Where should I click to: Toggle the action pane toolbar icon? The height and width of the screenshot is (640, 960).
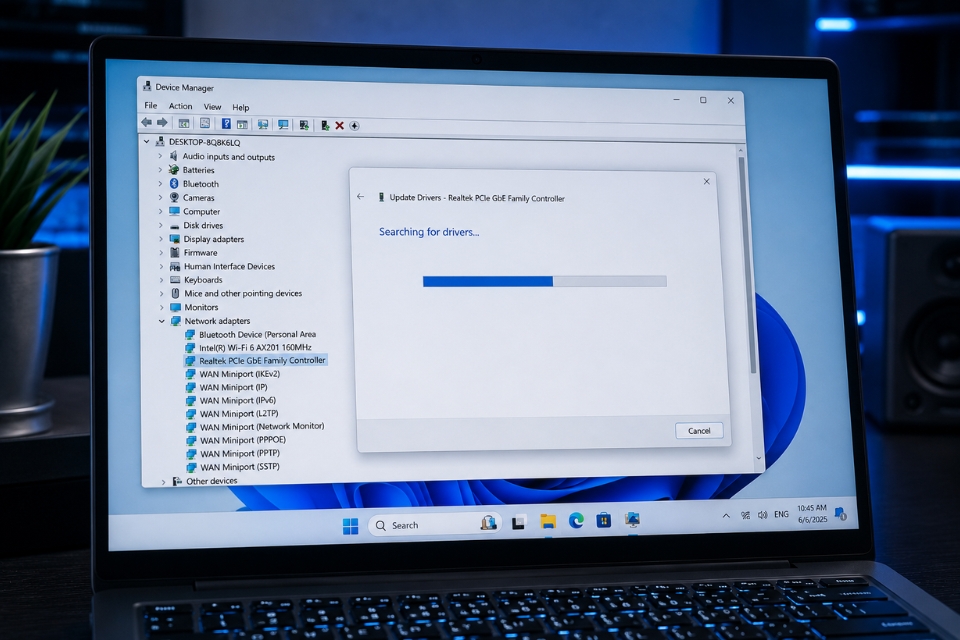pos(242,124)
